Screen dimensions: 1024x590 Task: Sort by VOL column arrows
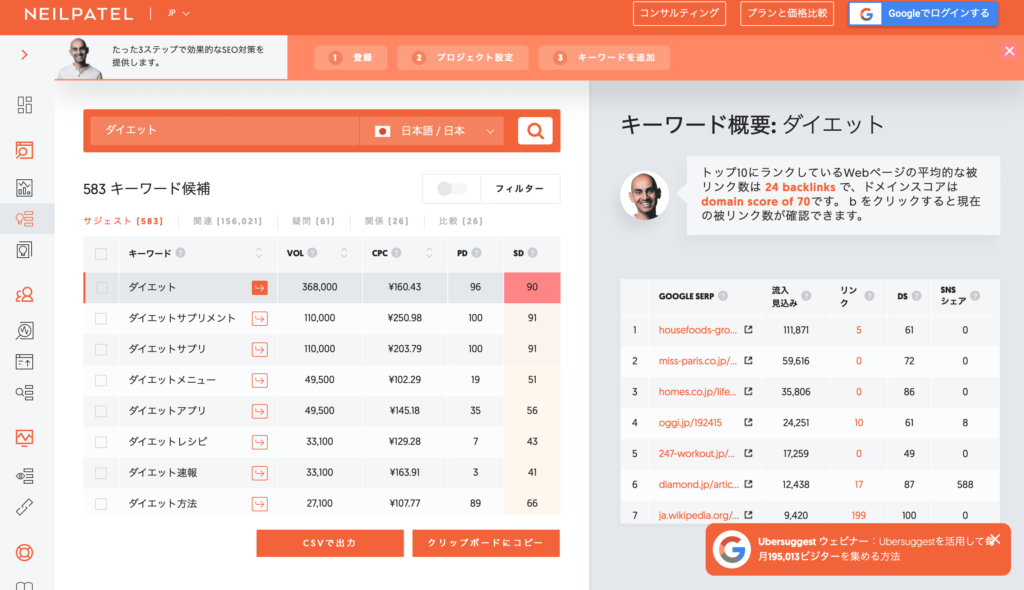click(x=344, y=253)
